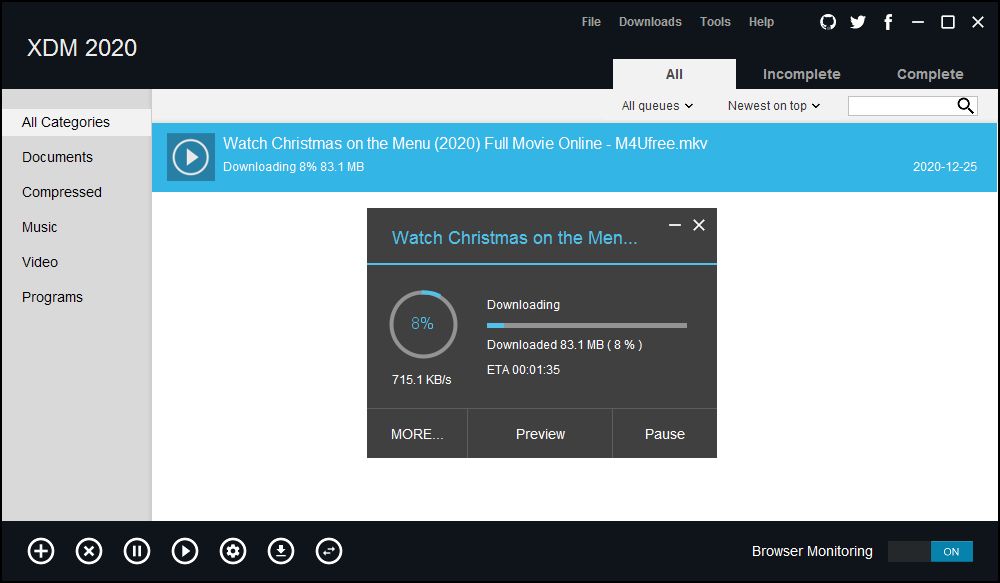Screen dimensions: 1000x583
Task: Open the Facebook link icon
Action: 888,22
